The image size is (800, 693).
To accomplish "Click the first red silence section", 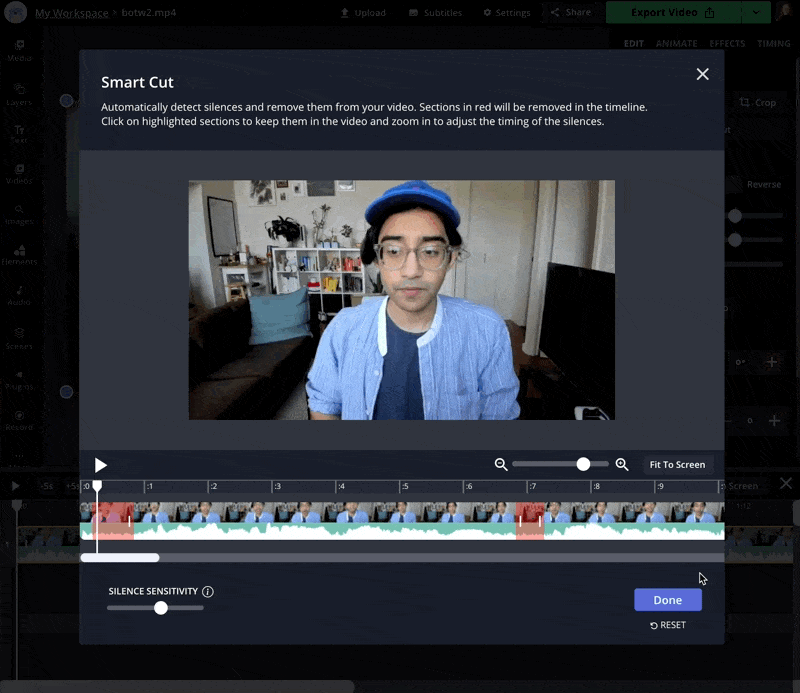I will click(113, 521).
